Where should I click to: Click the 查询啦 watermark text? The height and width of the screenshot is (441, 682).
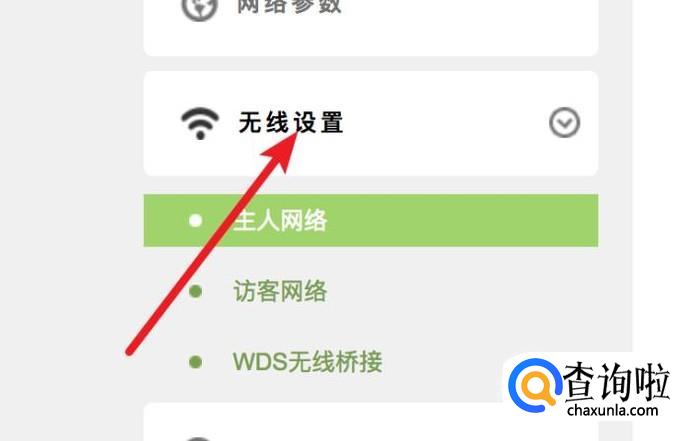(616, 382)
